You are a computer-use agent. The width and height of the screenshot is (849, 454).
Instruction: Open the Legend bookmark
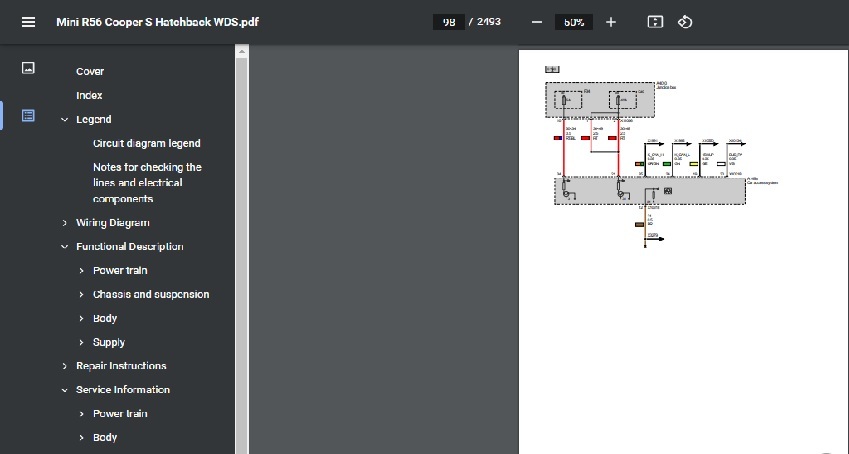click(x=94, y=119)
